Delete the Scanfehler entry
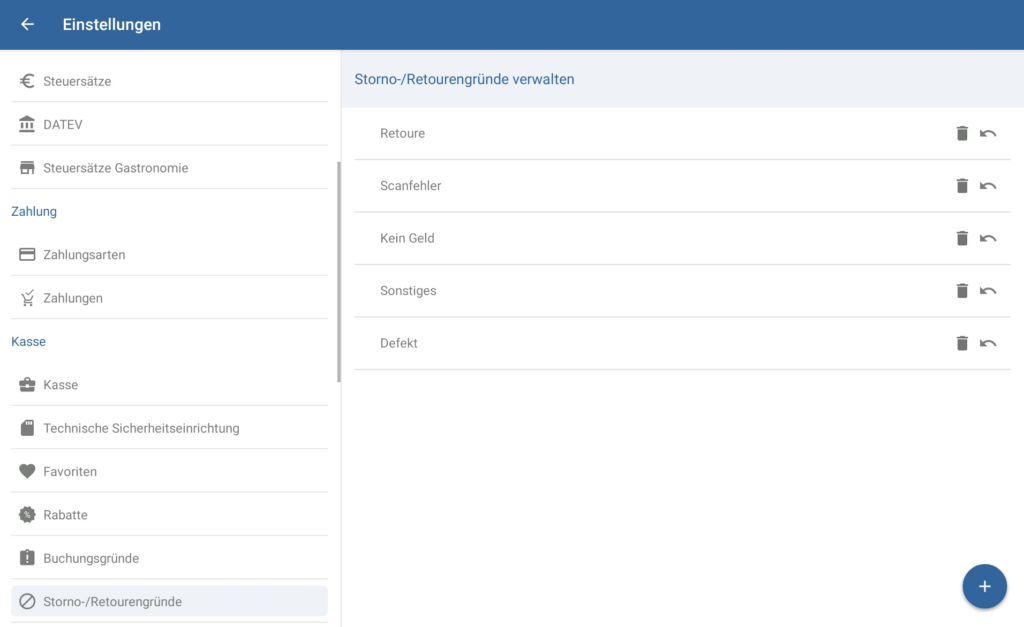 (x=962, y=186)
